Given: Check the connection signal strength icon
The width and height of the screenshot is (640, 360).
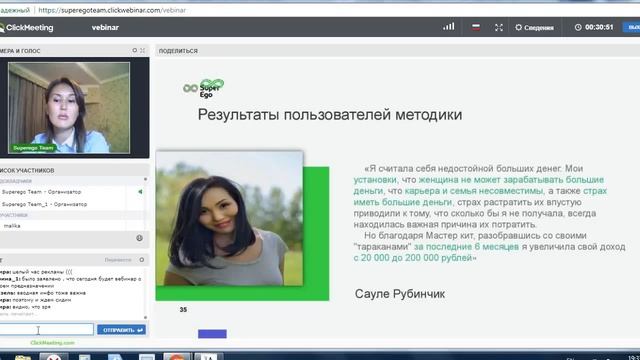Looking at the screenshot, I should (449, 27).
